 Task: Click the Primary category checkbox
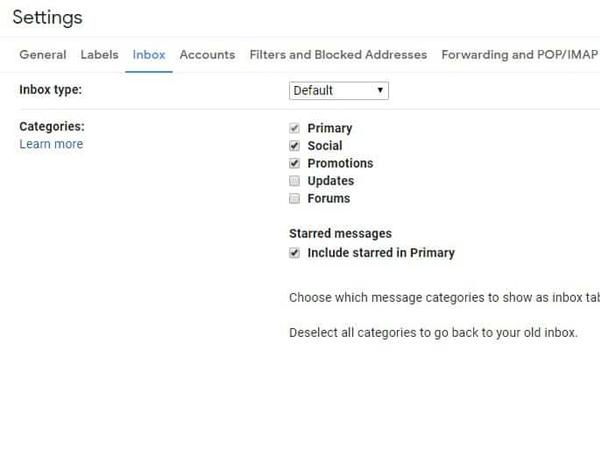294,129
